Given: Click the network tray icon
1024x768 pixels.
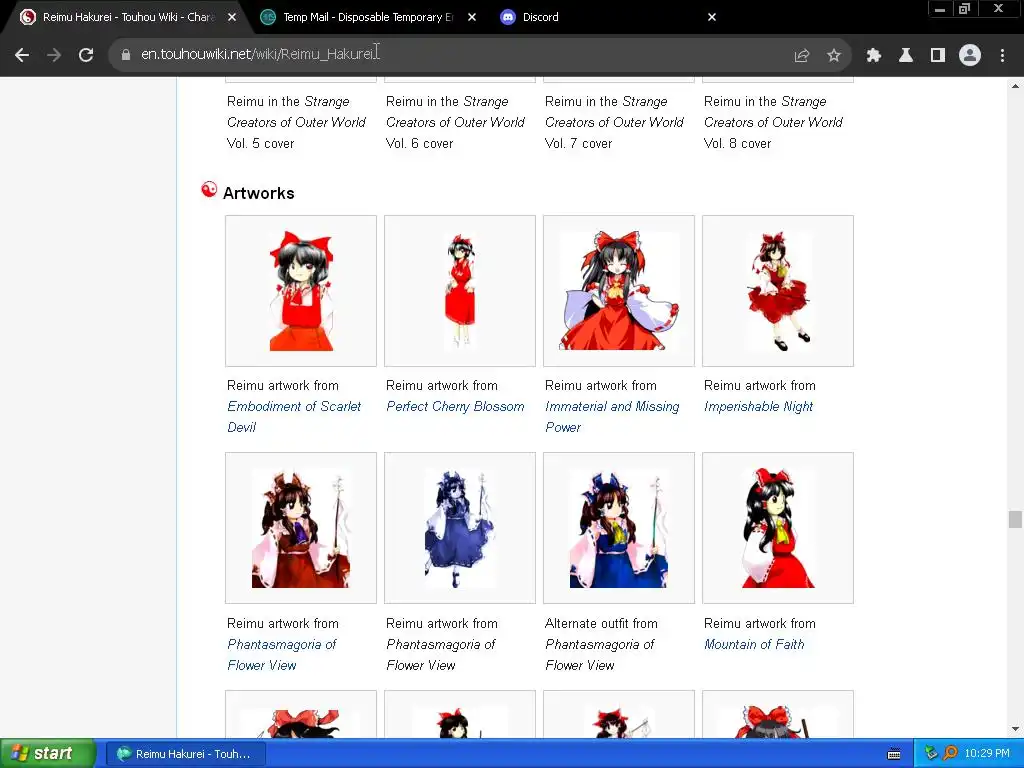Looking at the screenshot, I should pyautogui.click(x=931, y=754).
